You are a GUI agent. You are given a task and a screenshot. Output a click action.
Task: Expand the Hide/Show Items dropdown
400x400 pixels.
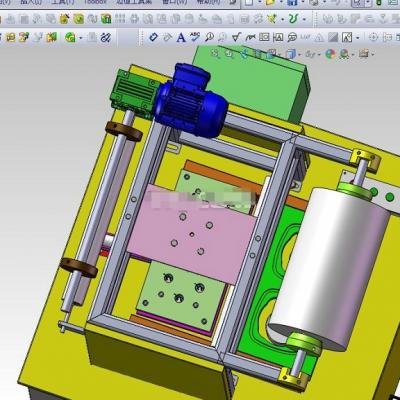point(319,54)
